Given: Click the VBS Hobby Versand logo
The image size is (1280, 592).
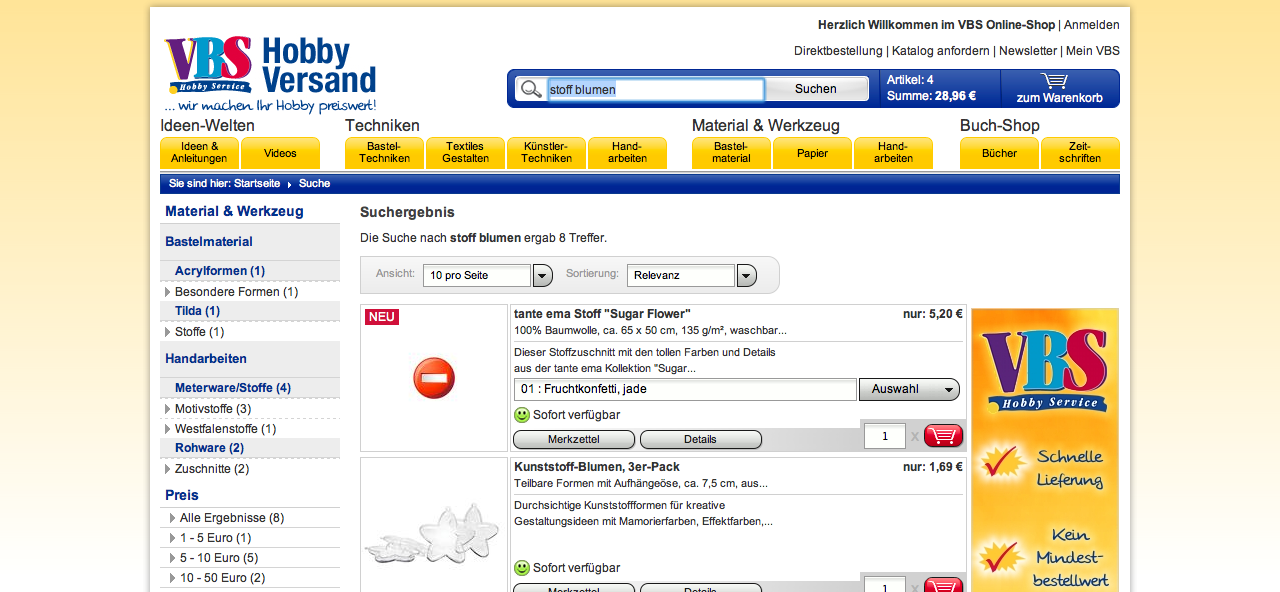Looking at the screenshot, I should pos(270,73).
